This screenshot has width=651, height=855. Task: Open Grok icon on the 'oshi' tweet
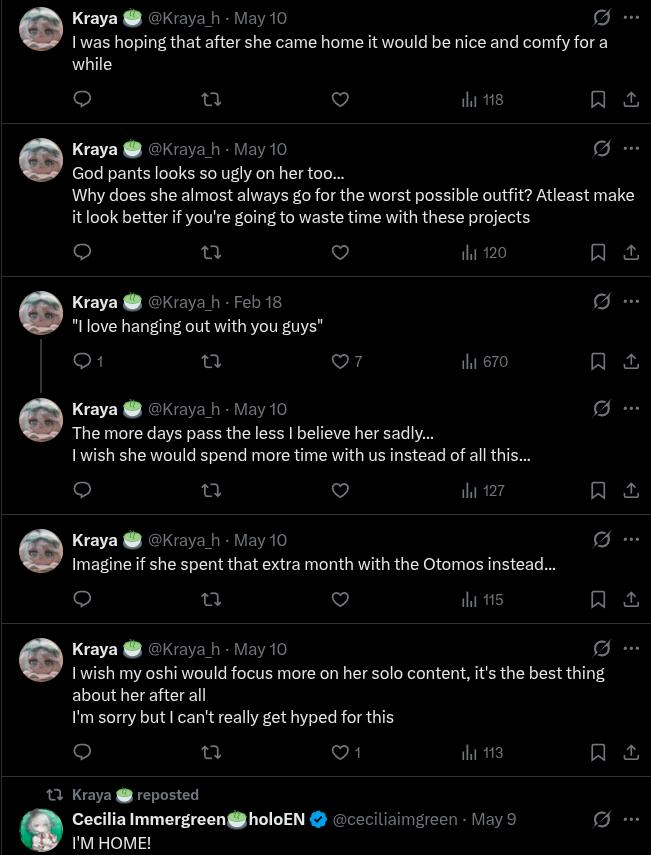pos(601,648)
